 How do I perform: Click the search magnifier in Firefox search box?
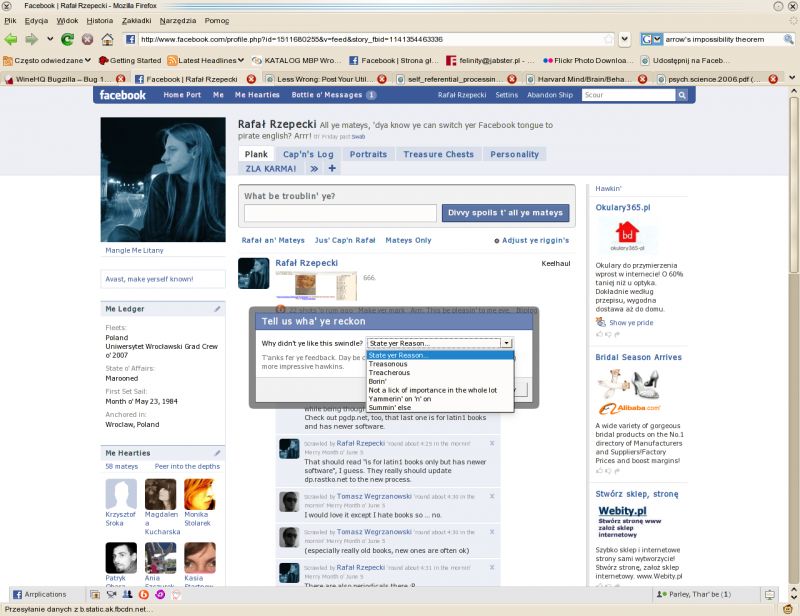click(788, 39)
